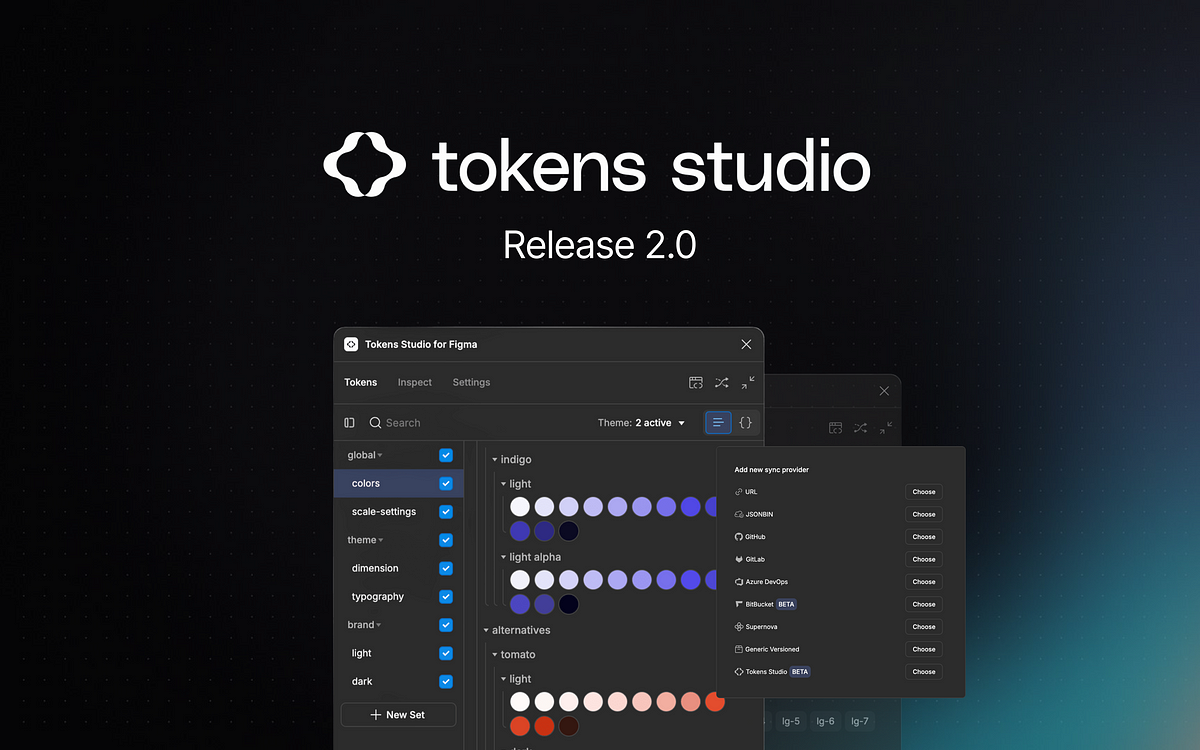Switch to the Inspect tab

click(x=414, y=382)
